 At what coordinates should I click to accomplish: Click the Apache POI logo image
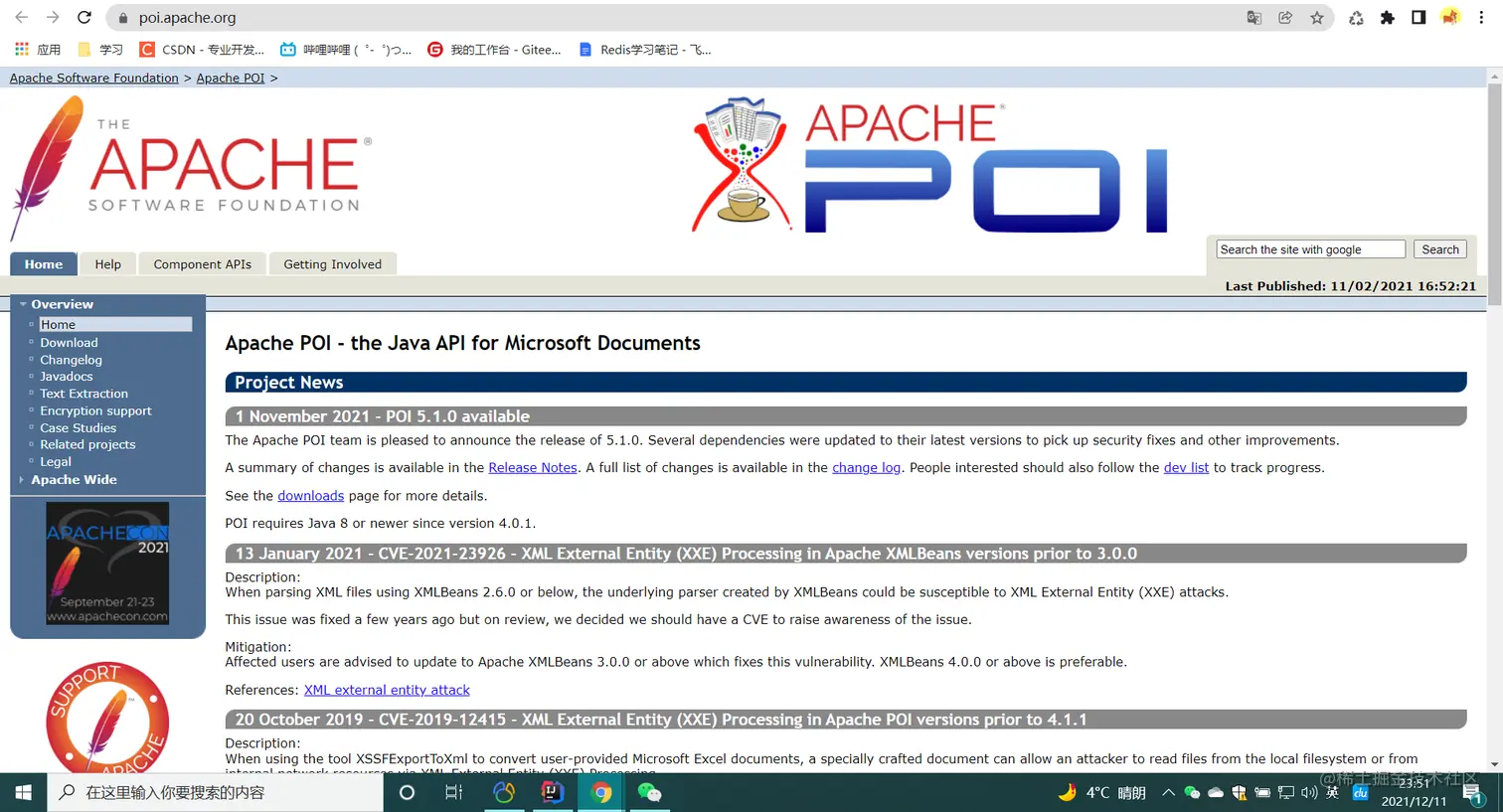pyautogui.click(x=929, y=165)
